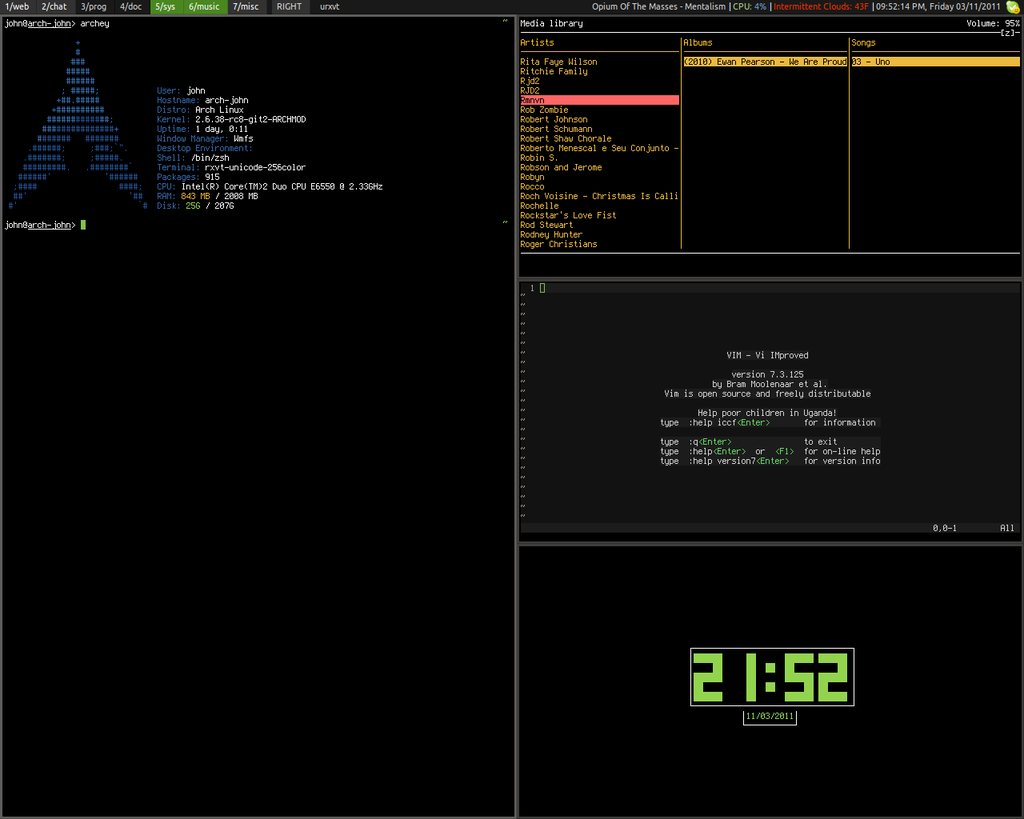Select artist Rob Zombie
This screenshot has width=1024, height=819.
coord(544,110)
